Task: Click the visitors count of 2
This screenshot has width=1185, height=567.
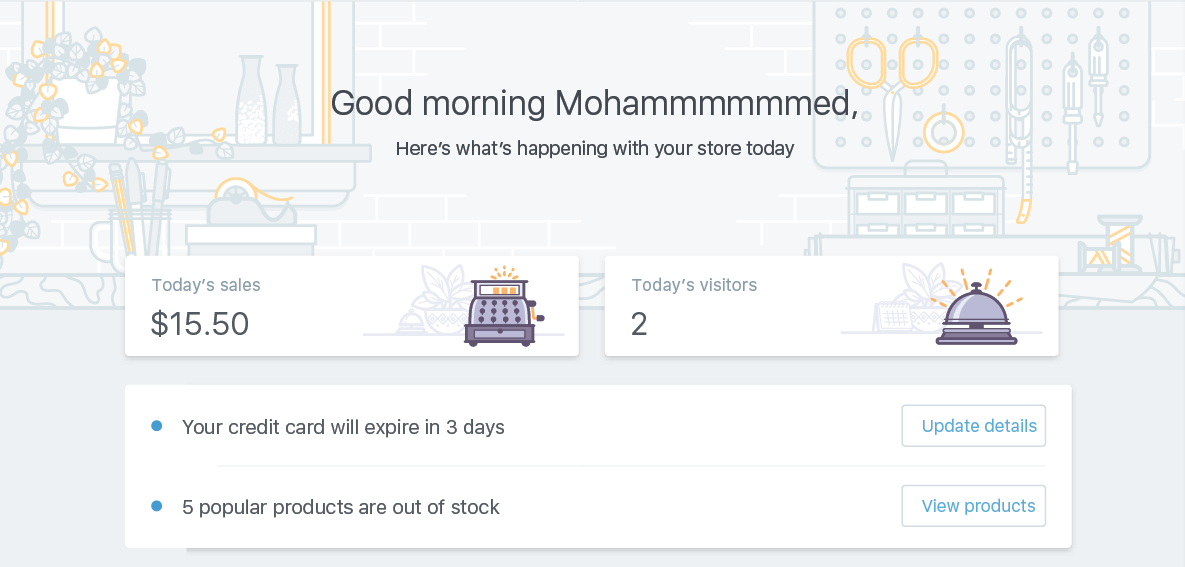Action: pos(640,323)
